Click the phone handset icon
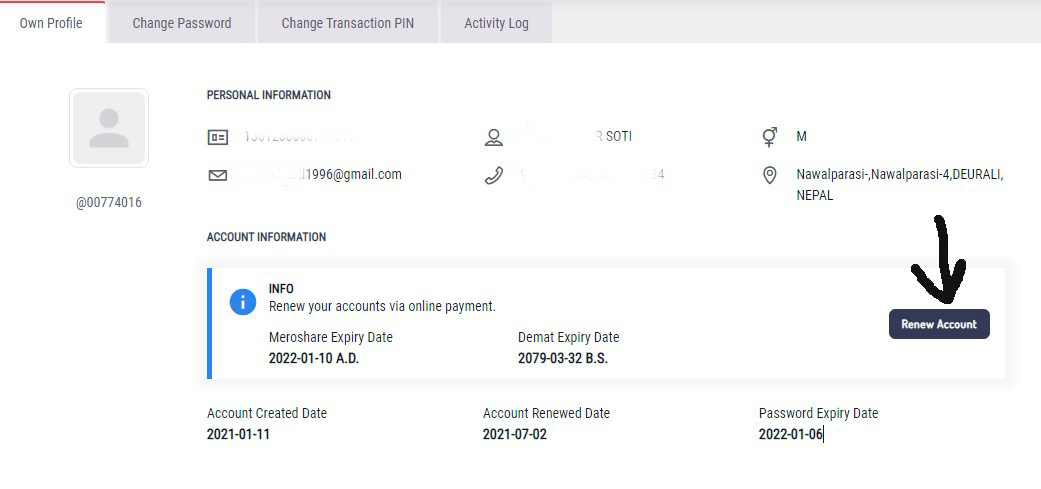This screenshot has height=489, width=1041. 493,176
